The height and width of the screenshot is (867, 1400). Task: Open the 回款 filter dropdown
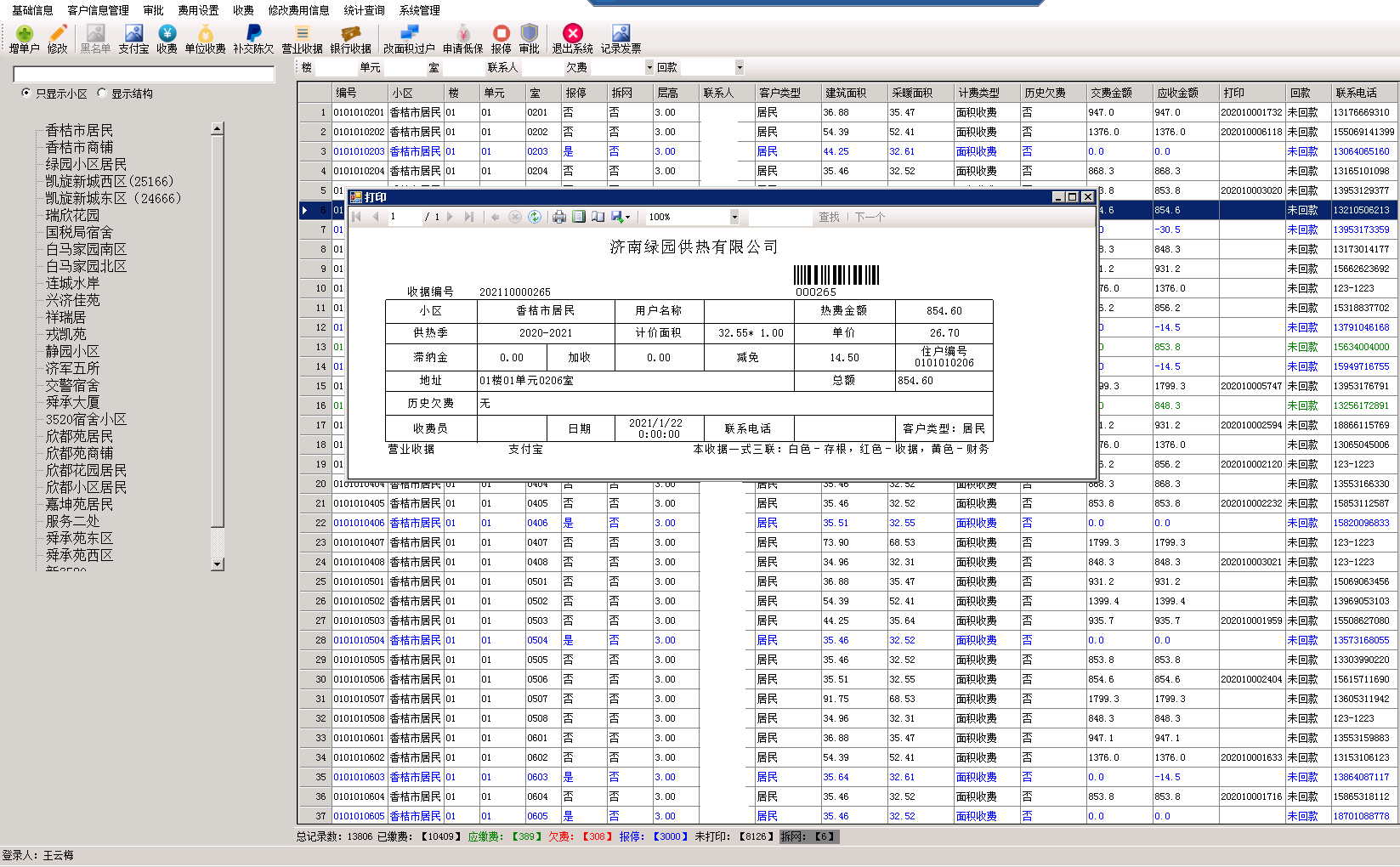(x=738, y=67)
